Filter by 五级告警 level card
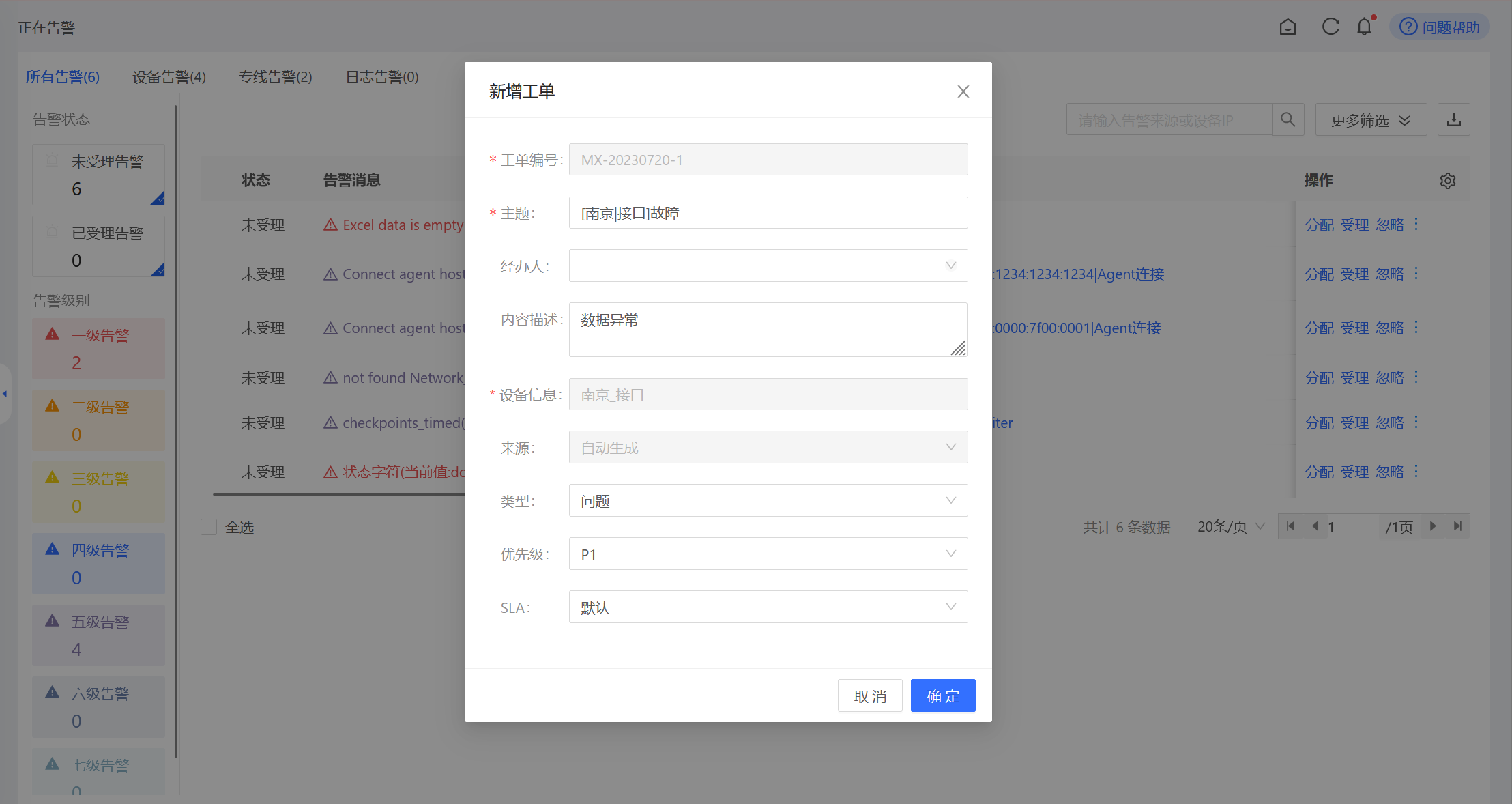This screenshot has height=804, width=1512. [x=98, y=635]
